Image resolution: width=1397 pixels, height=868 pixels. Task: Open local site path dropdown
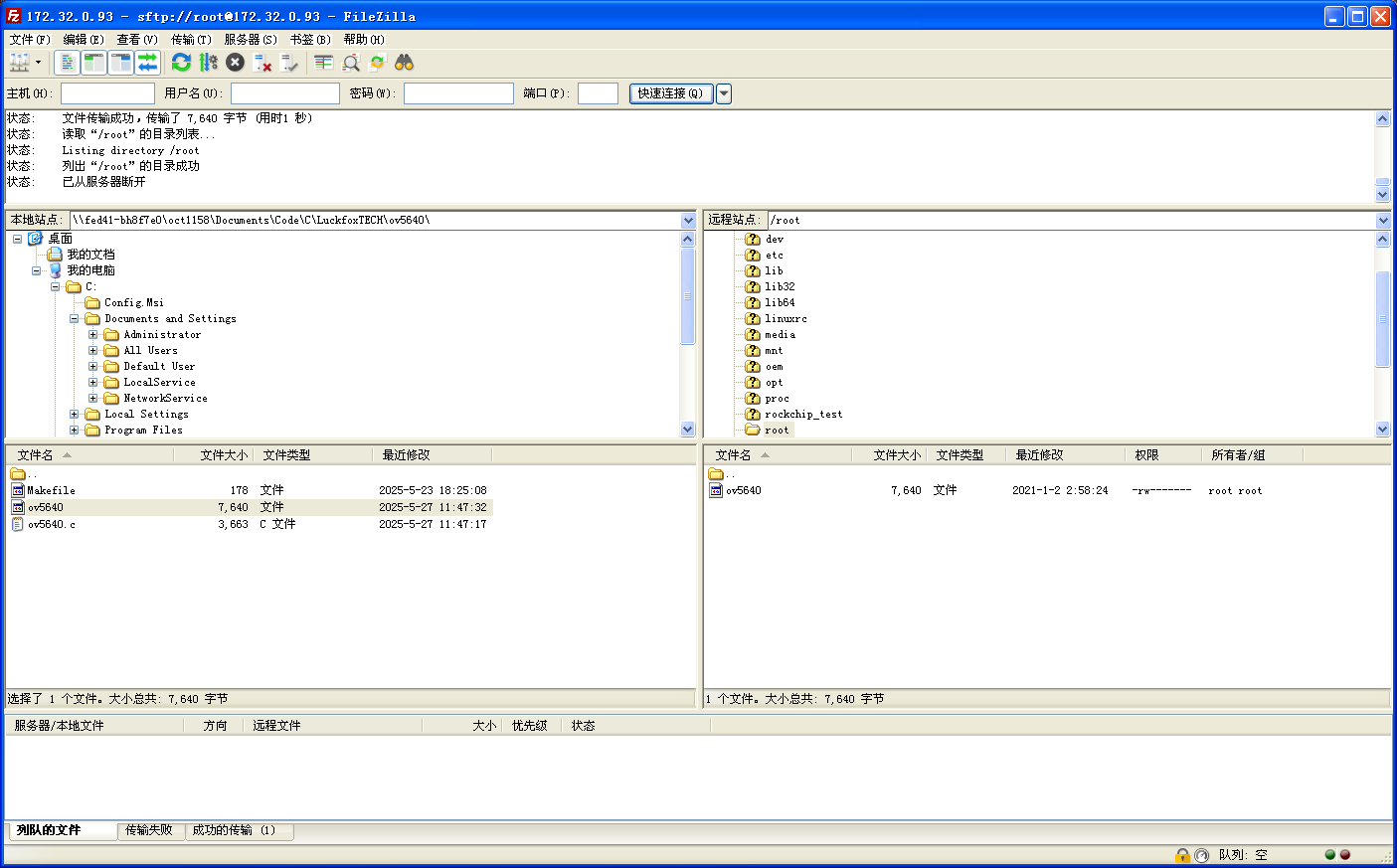click(x=688, y=221)
